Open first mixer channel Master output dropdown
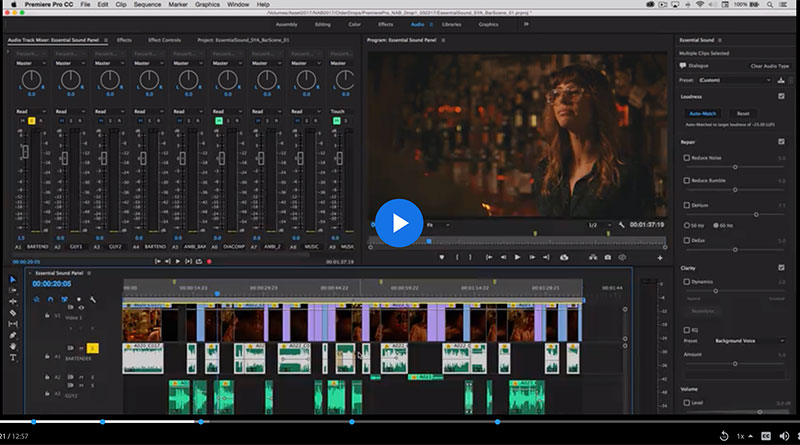This screenshot has width=800, height=445. 31,63
